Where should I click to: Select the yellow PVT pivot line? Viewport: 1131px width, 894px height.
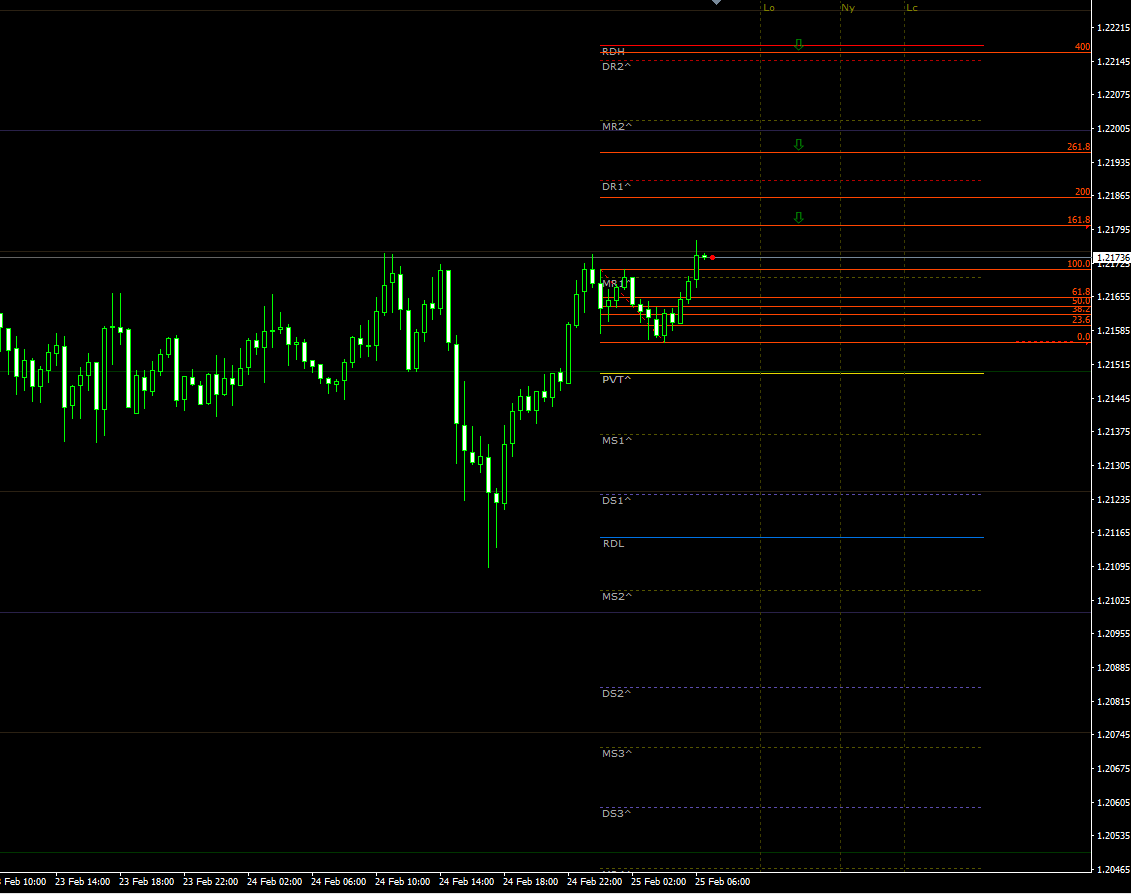pos(792,373)
